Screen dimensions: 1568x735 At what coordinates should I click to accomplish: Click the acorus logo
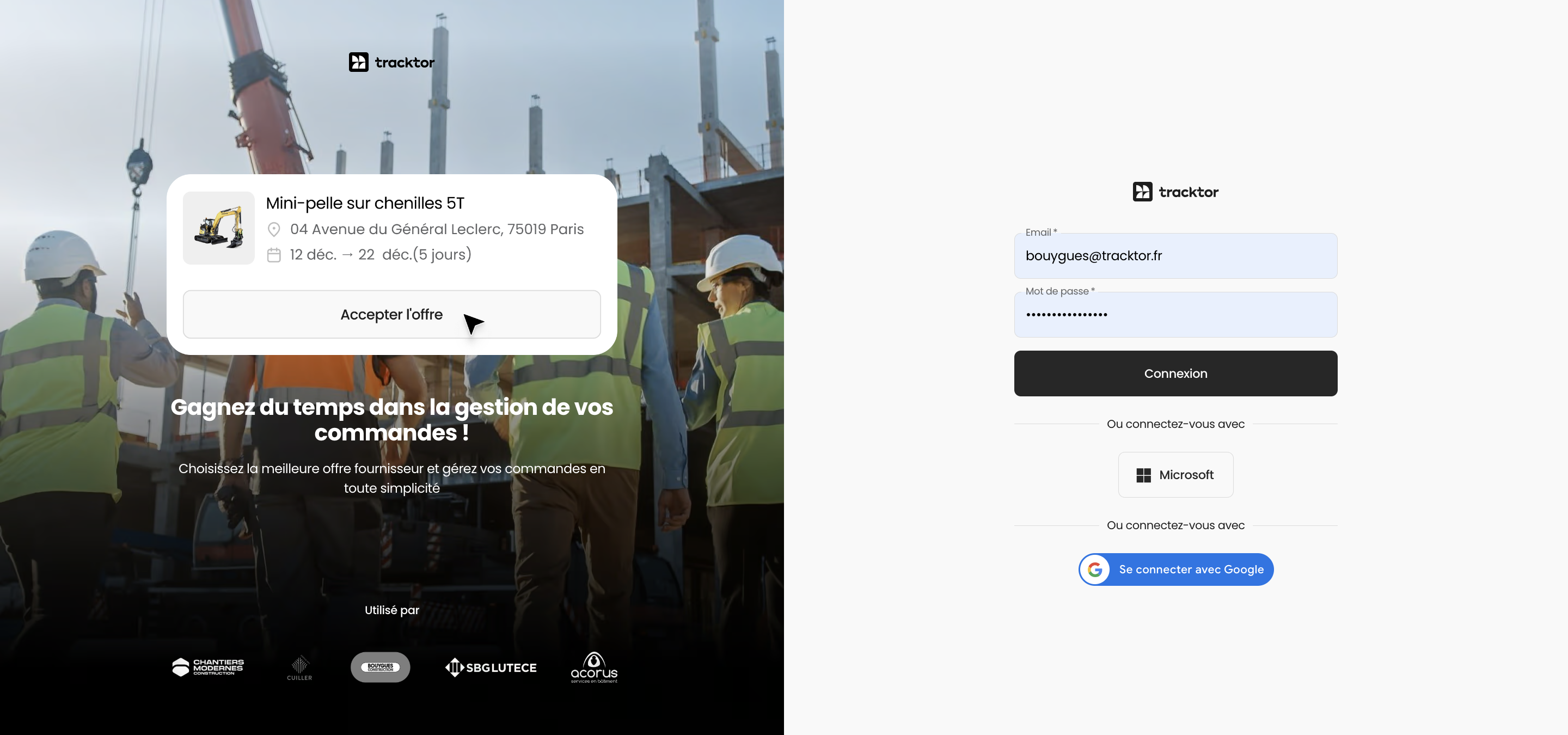click(x=594, y=667)
